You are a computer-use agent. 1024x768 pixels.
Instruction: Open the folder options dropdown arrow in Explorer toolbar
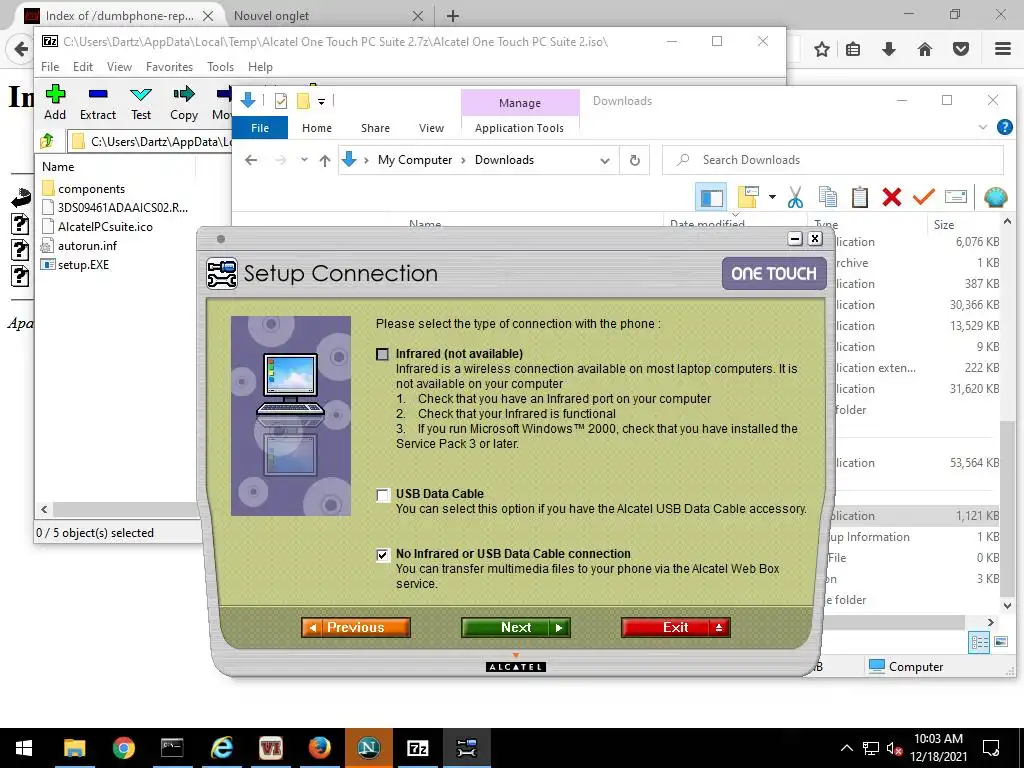(772, 197)
